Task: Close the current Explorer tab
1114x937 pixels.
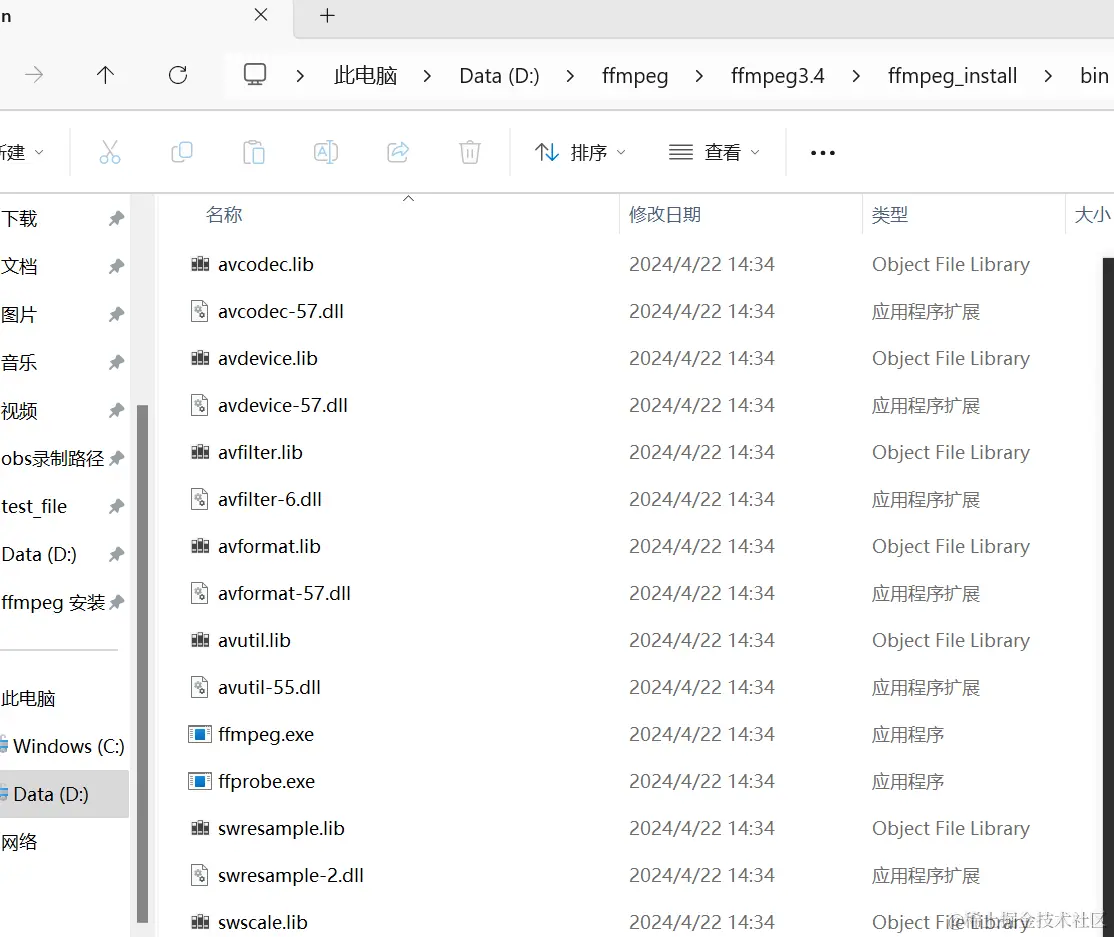Action: [261, 15]
